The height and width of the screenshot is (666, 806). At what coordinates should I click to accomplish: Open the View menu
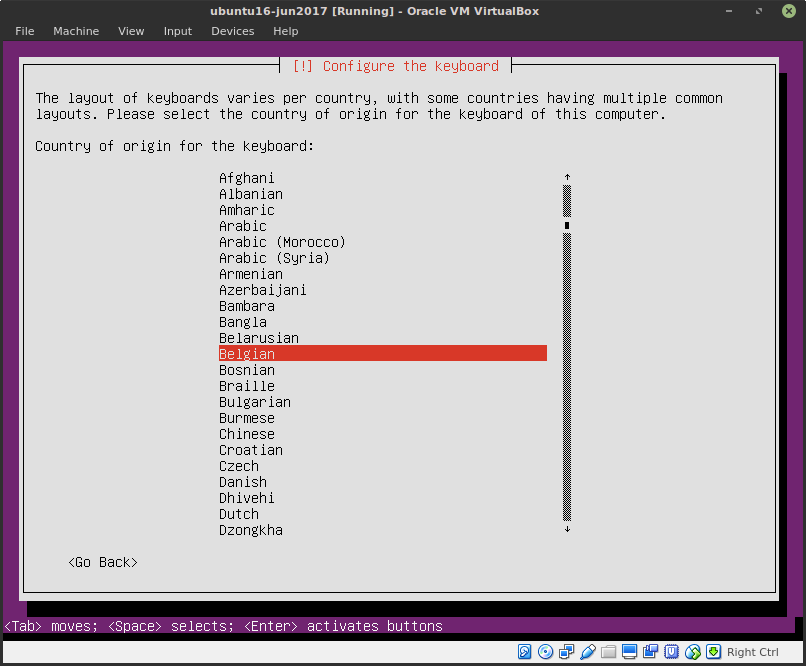131,31
